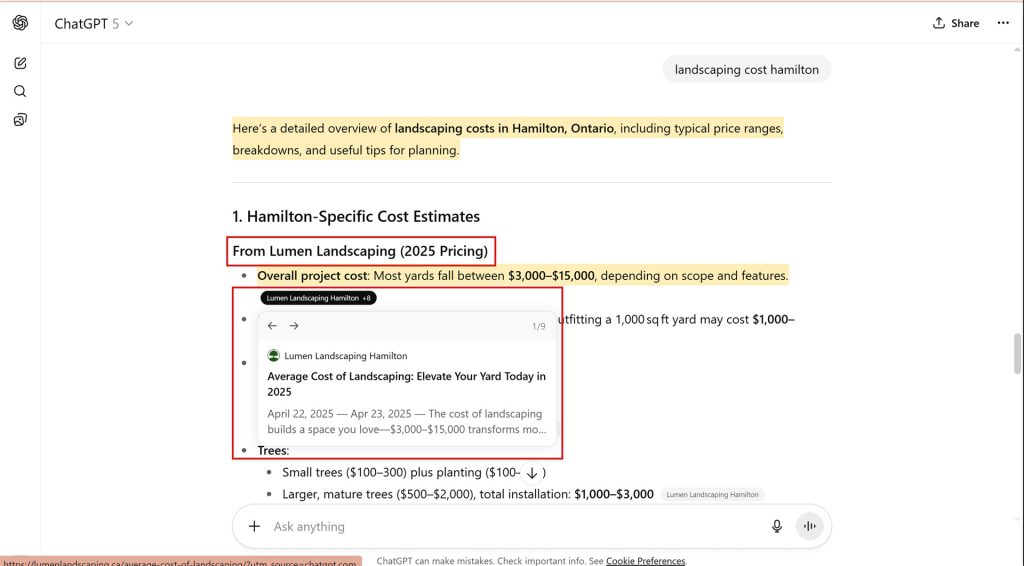Expand the ChatGPT 5 model selector

coord(94,23)
